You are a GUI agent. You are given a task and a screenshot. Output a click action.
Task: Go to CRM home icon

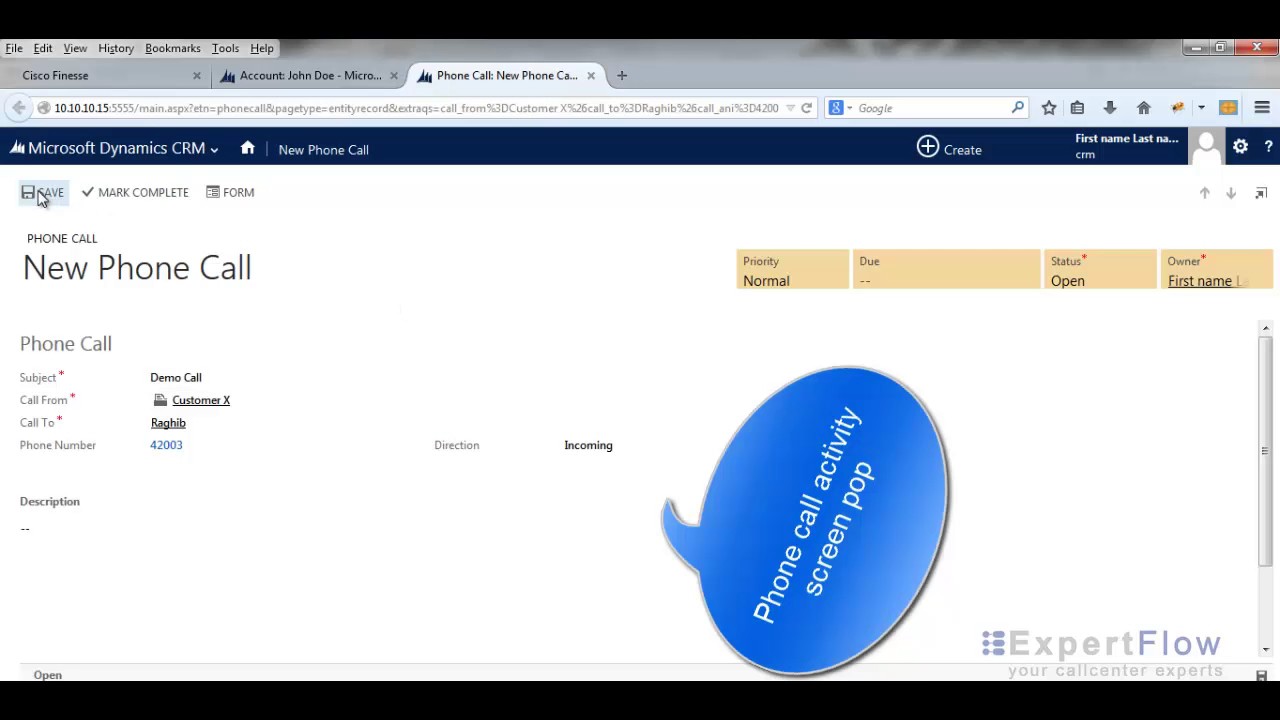(x=248, y=149)
